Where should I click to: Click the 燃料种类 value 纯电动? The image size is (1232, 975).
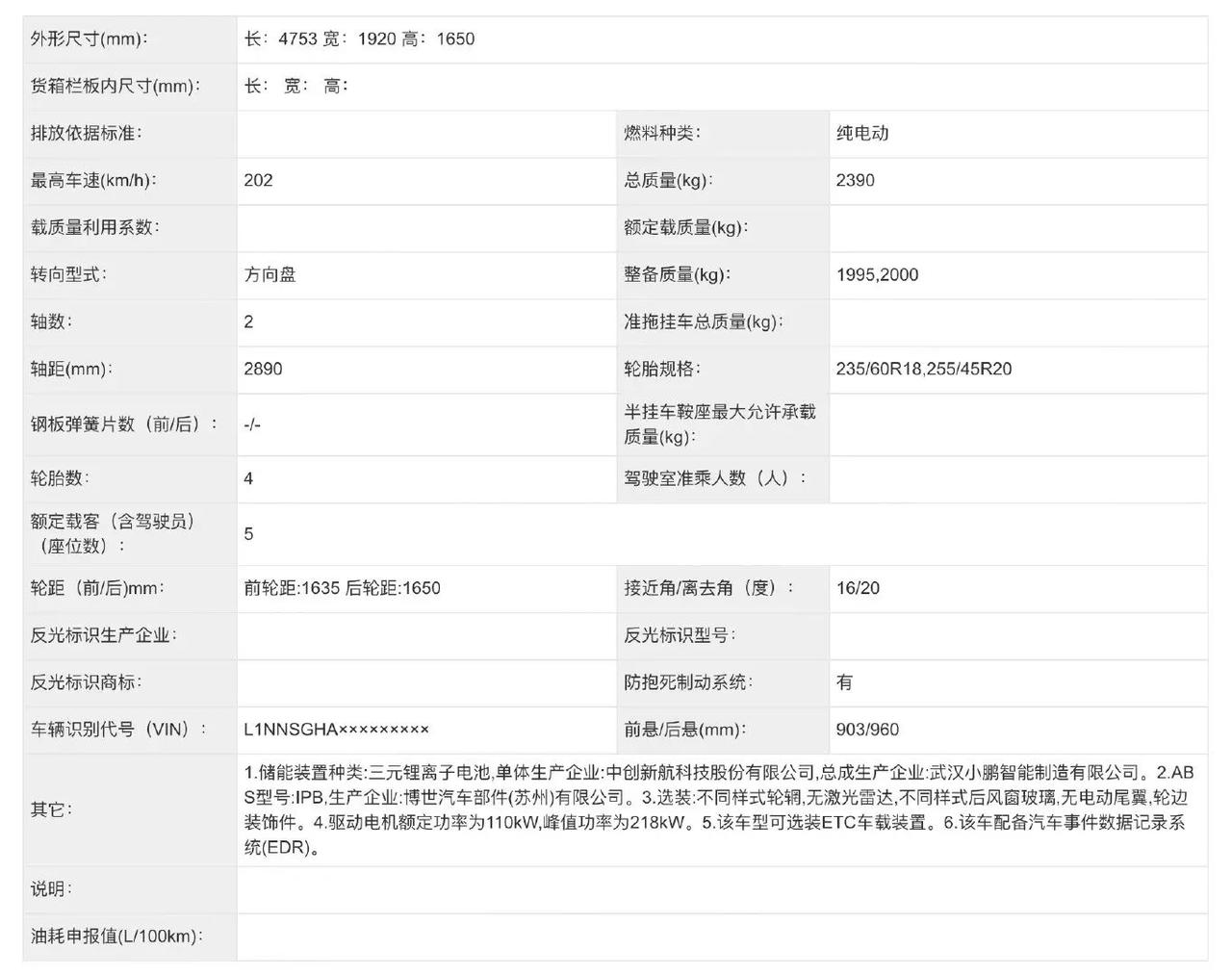(862, 134)
